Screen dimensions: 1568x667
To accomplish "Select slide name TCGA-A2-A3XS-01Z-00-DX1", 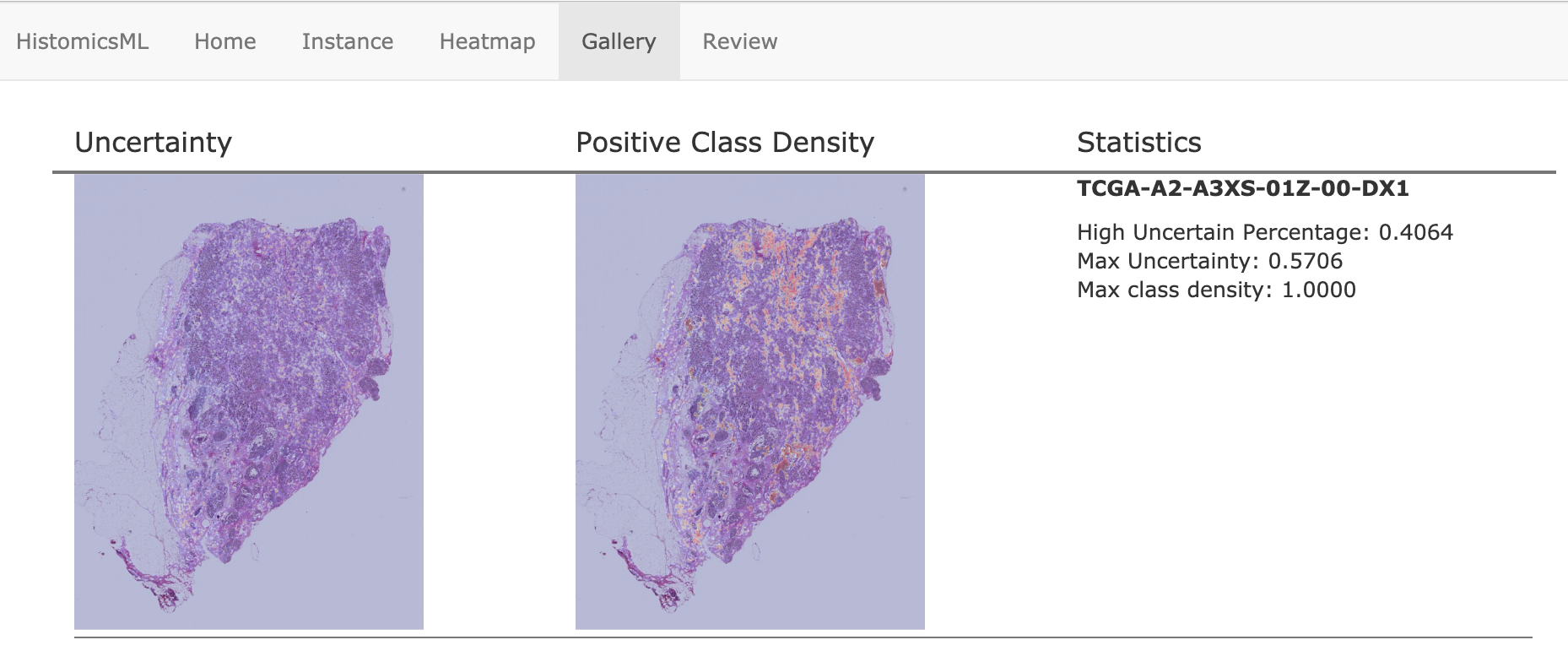I will coord(1243,188).
